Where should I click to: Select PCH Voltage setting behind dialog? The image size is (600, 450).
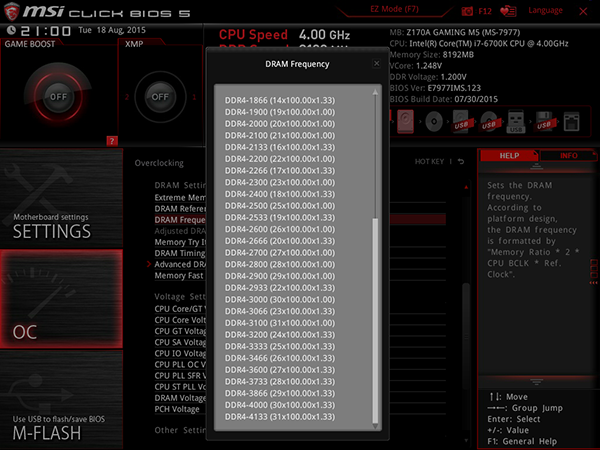(x=177, y=409)
